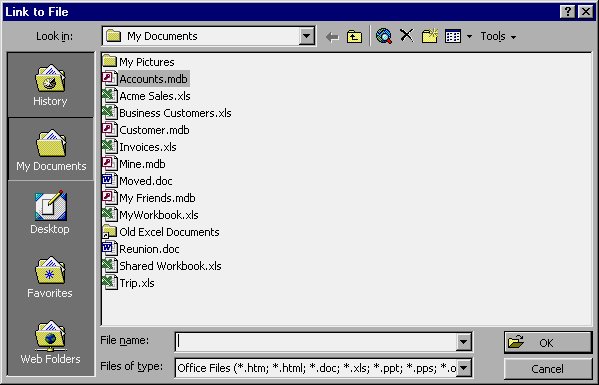Click in the File name field
This screenshot has height=385, width=599.
[x=316, y=341]
